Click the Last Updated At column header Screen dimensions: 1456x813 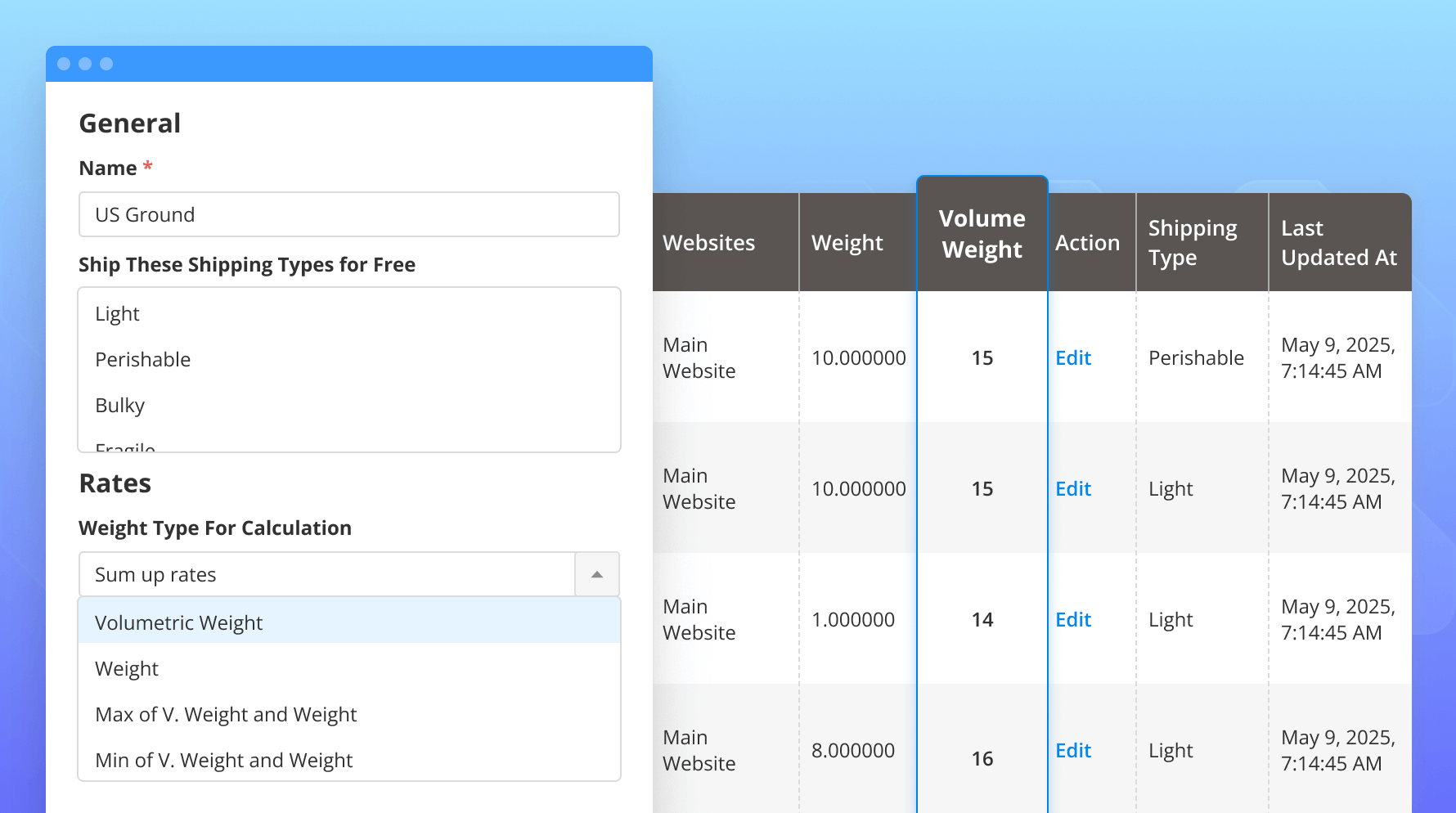(x=1338, y=243)
